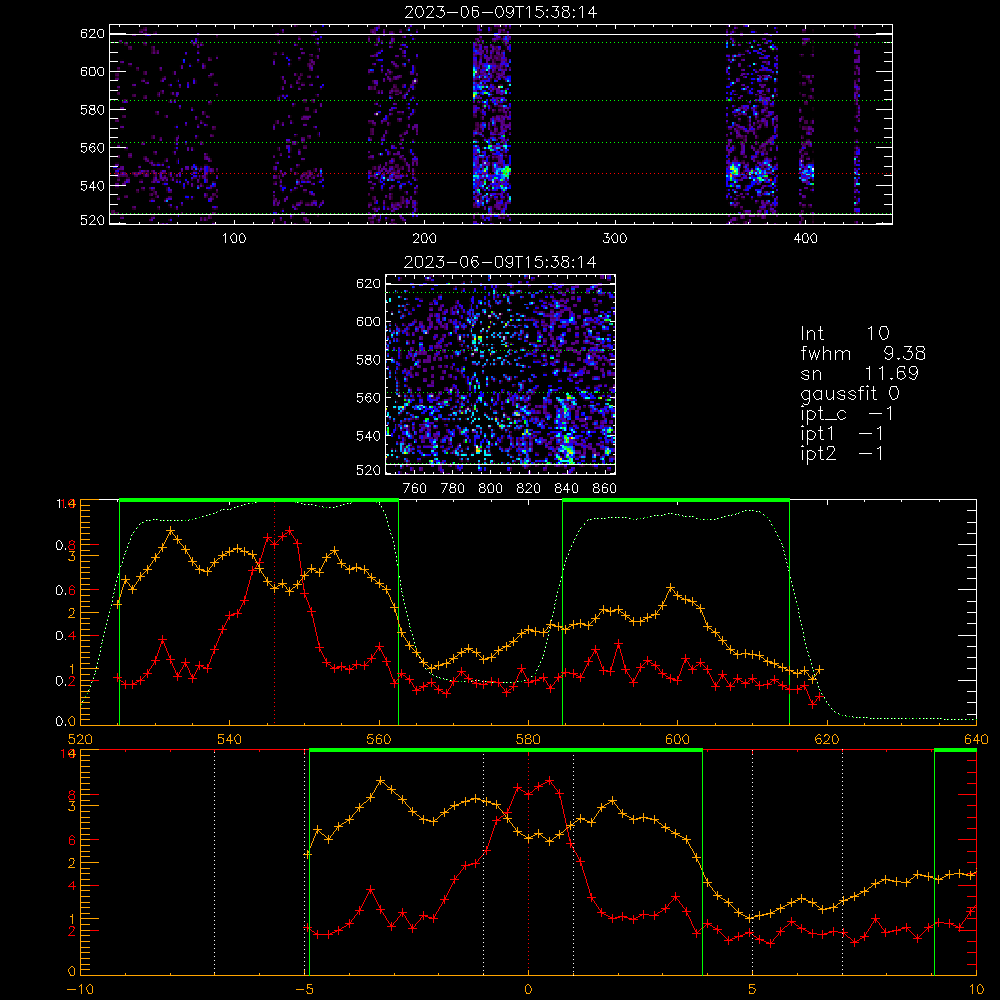
Task: Click the '0' x-axis label under the red dotted line
Action: point(528,989)
